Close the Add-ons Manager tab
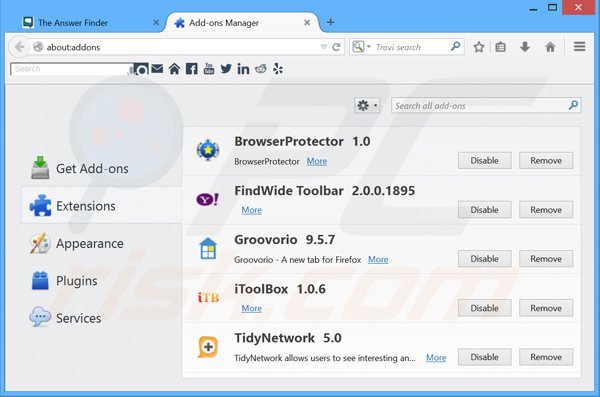Viewport: 600px width, 397px height. (307, 23)
